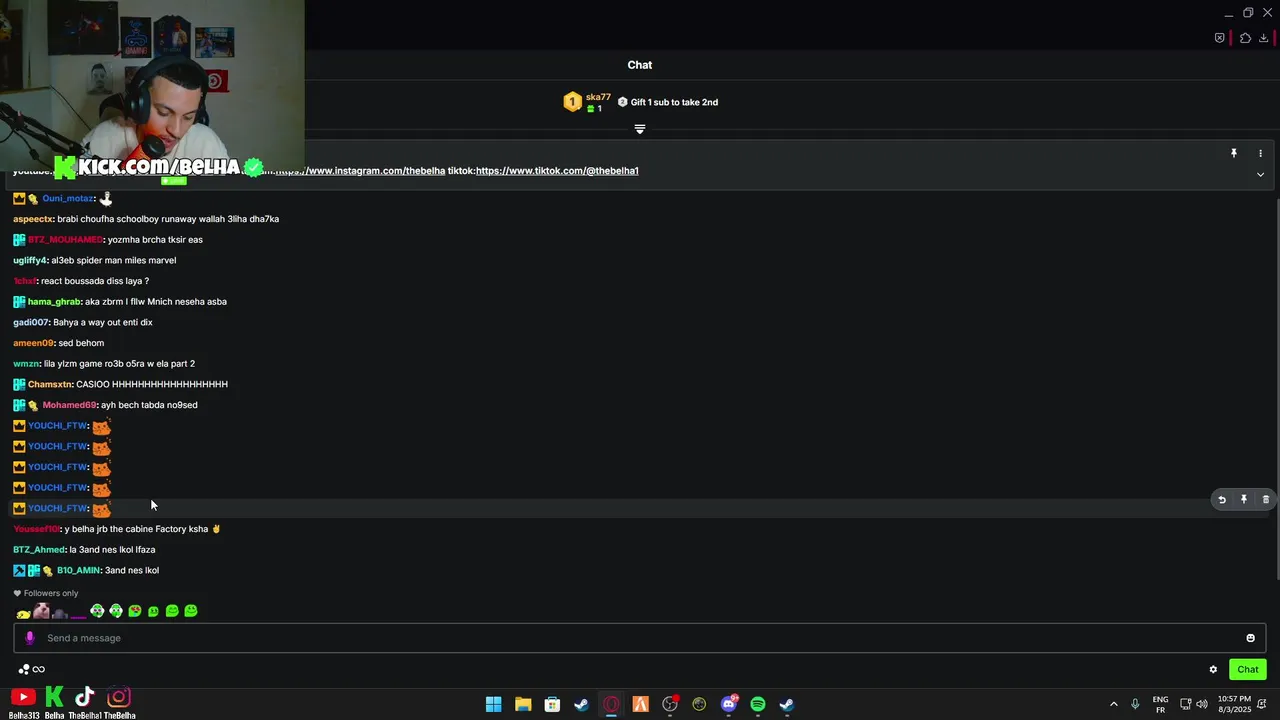1280x720 pixels.
Task: Click message 'react boussada diss laya ?'
Action: (95, 281)
